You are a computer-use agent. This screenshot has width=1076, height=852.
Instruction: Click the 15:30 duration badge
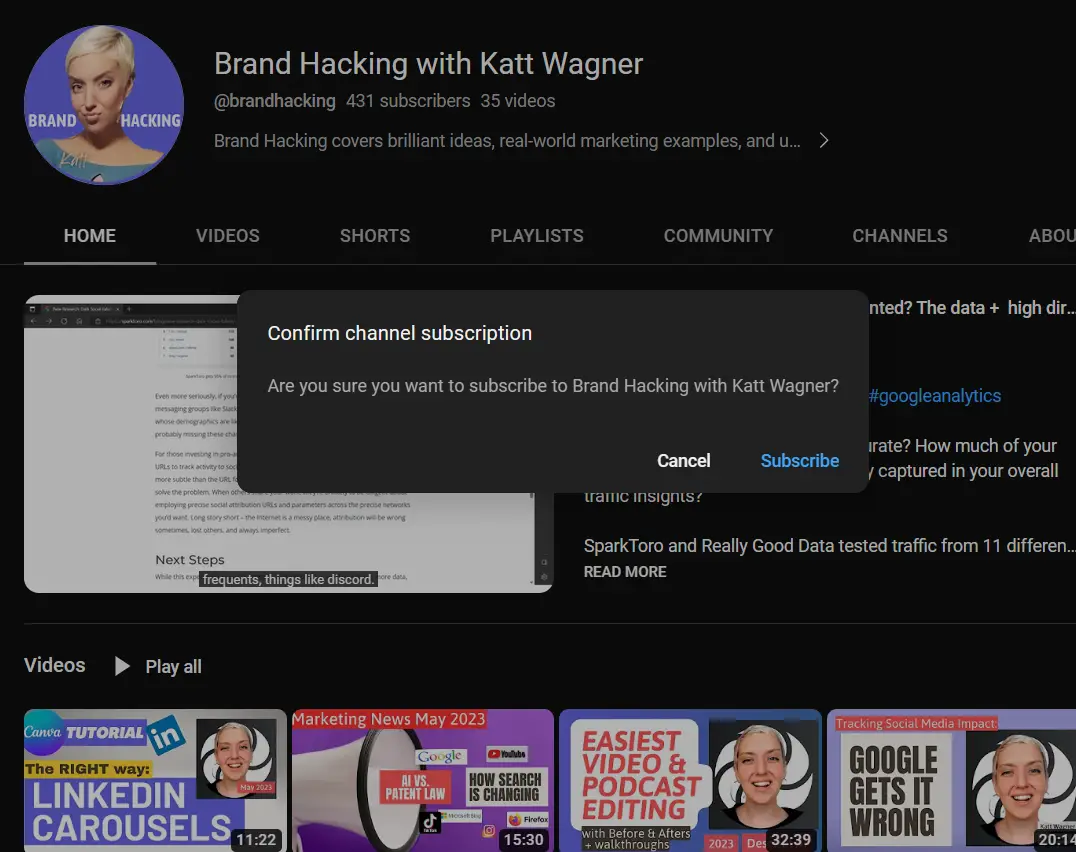pos(524,840)
